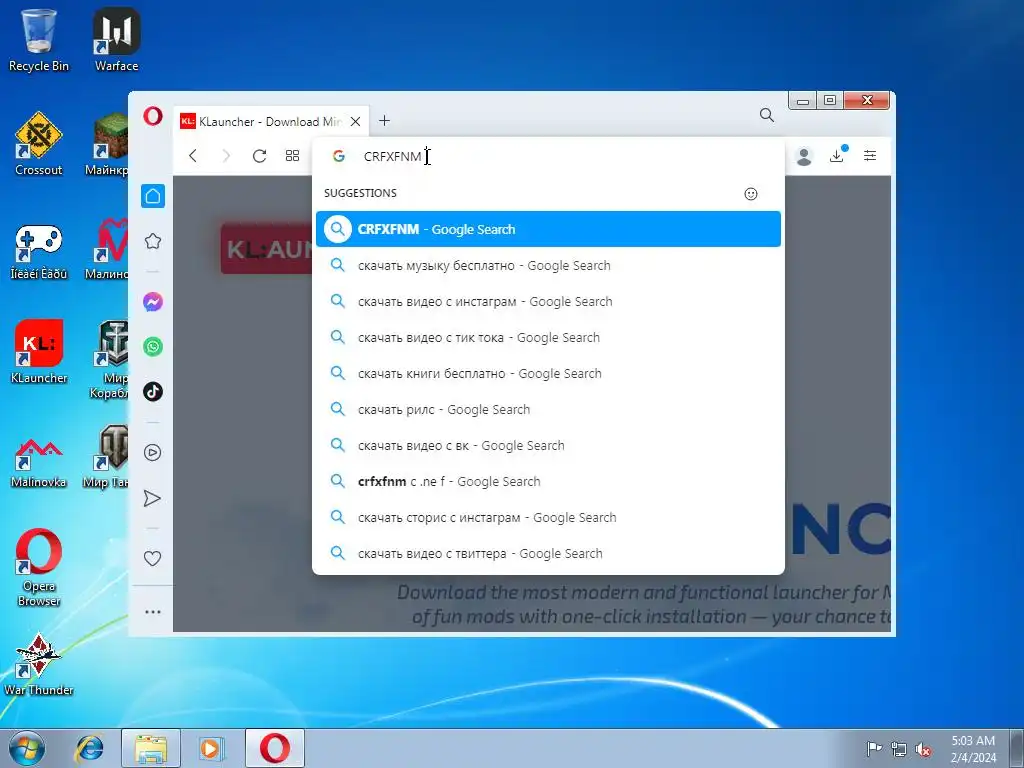Open My Flow send icon

click(x=152, y=499)
